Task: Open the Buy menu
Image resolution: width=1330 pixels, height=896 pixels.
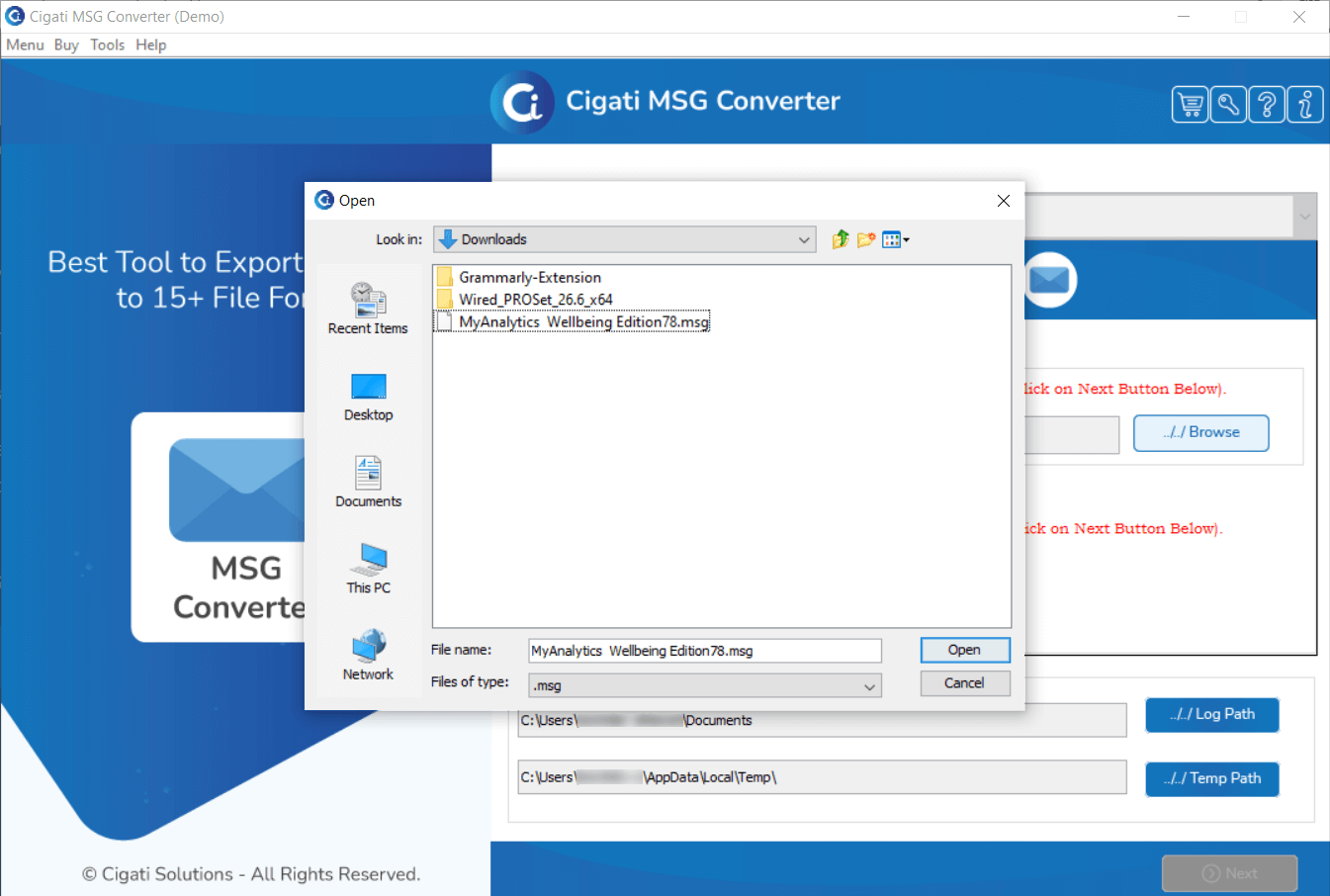Action: tap(66, 45)
